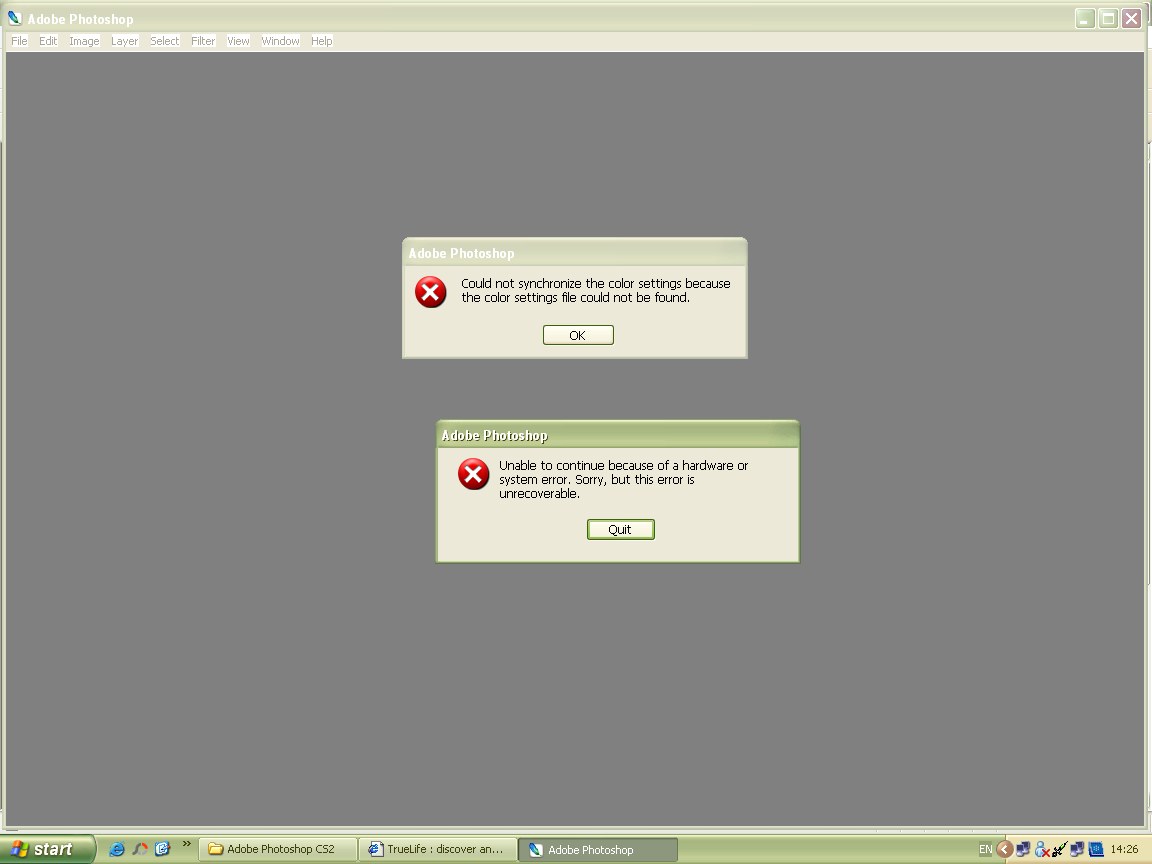The height and width of the screenshot is (864, 1152).
Task: Click the safely remove hardware tray icon
Action: tap(1059, 849)
